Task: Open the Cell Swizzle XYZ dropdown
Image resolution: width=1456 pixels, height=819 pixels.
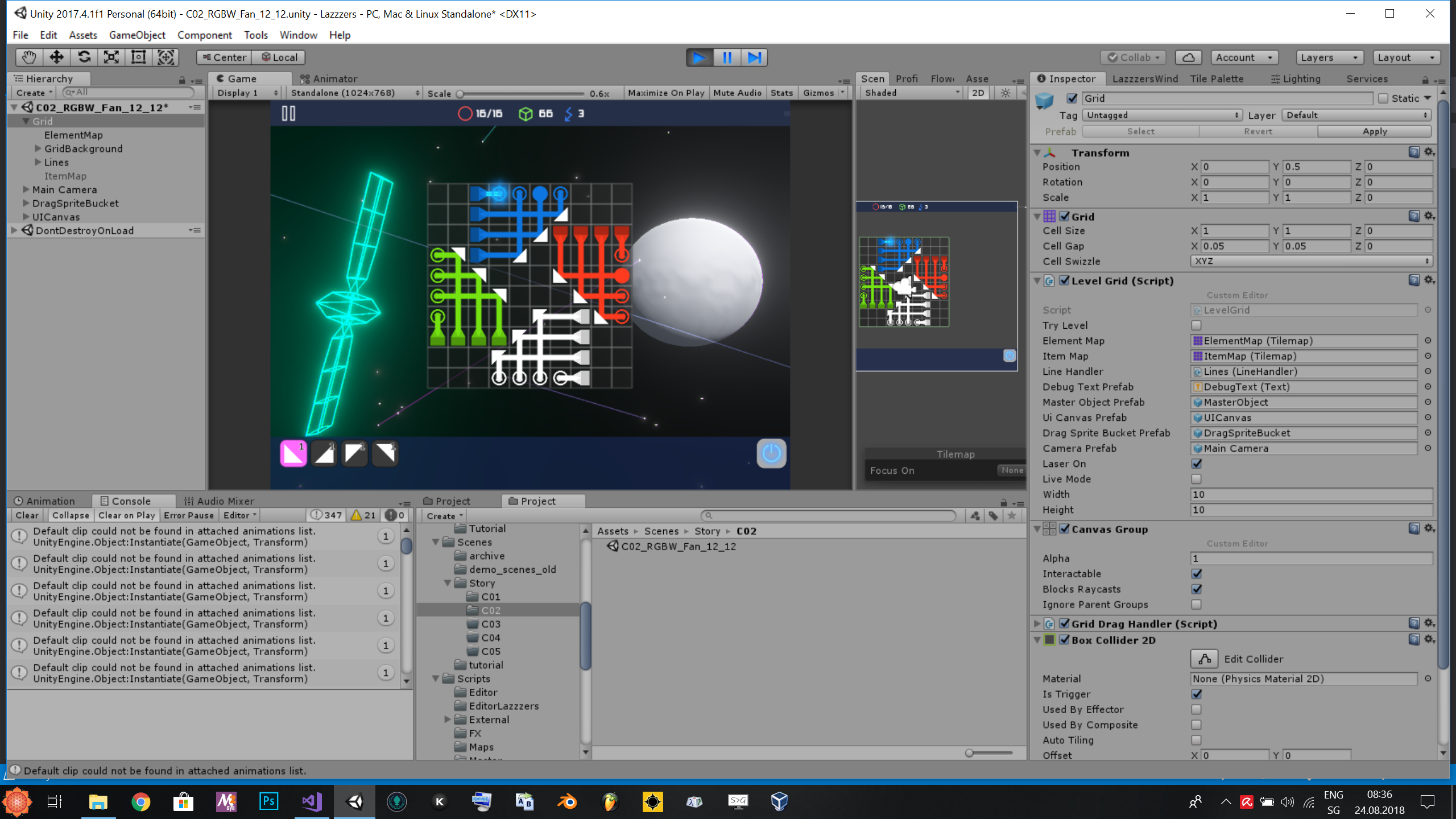Action: pyautogui.click(x=1311, y=261)
